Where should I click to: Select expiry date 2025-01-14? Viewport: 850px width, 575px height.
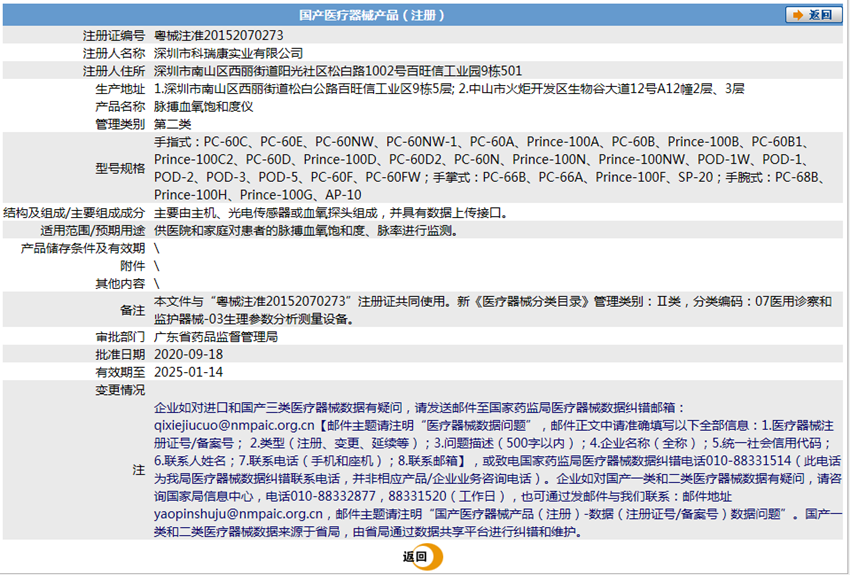coord(188,372)
